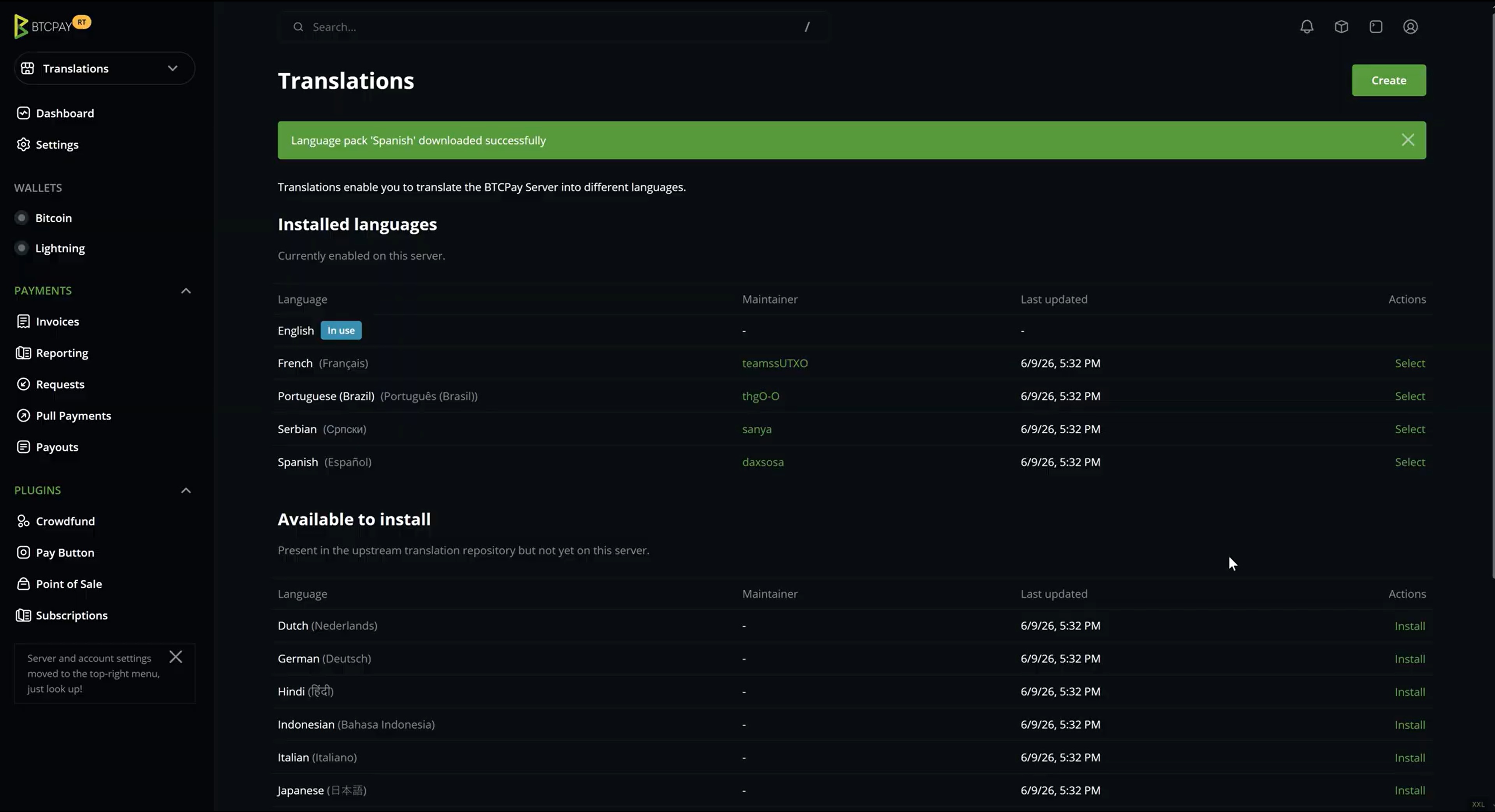Install the Italian language pack

1410,758
